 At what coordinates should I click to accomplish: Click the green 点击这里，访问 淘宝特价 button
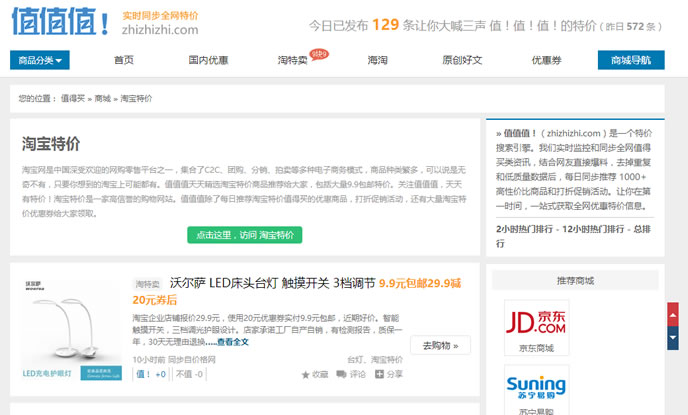[x=244, y=235]
